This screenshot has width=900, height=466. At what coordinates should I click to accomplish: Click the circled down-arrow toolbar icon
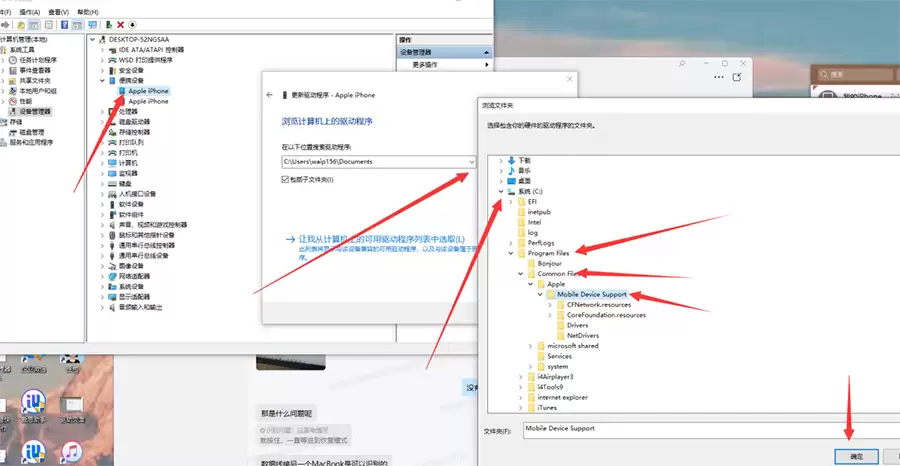[132, 25]
